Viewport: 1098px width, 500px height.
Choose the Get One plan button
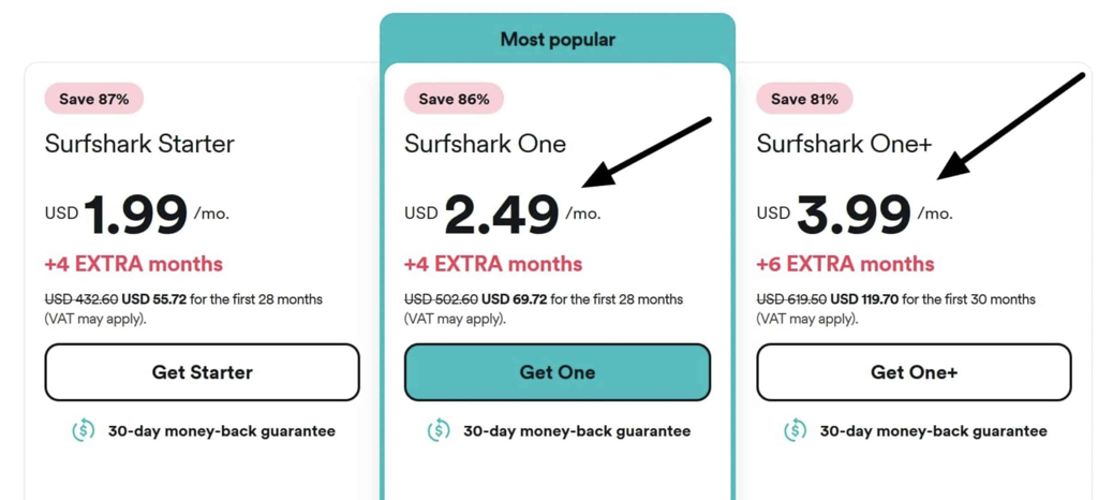click(557, 372)
